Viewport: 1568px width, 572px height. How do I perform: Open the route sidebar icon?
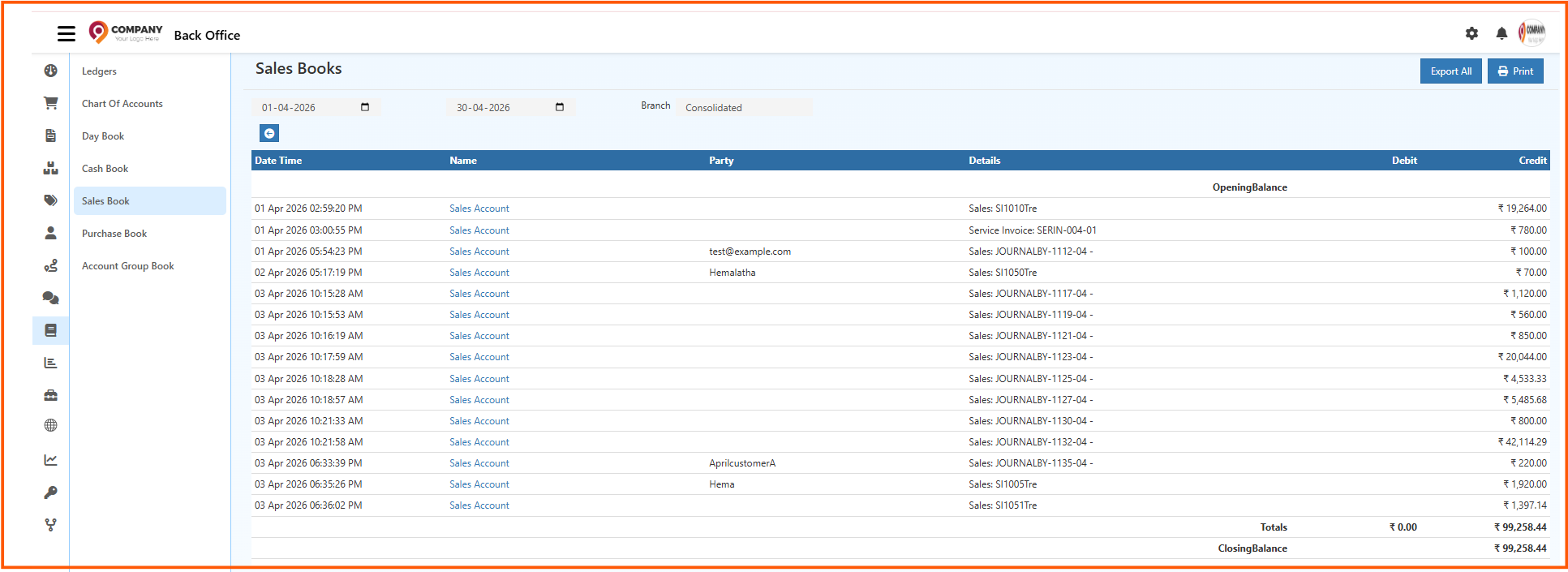click(x=50, y=265)
